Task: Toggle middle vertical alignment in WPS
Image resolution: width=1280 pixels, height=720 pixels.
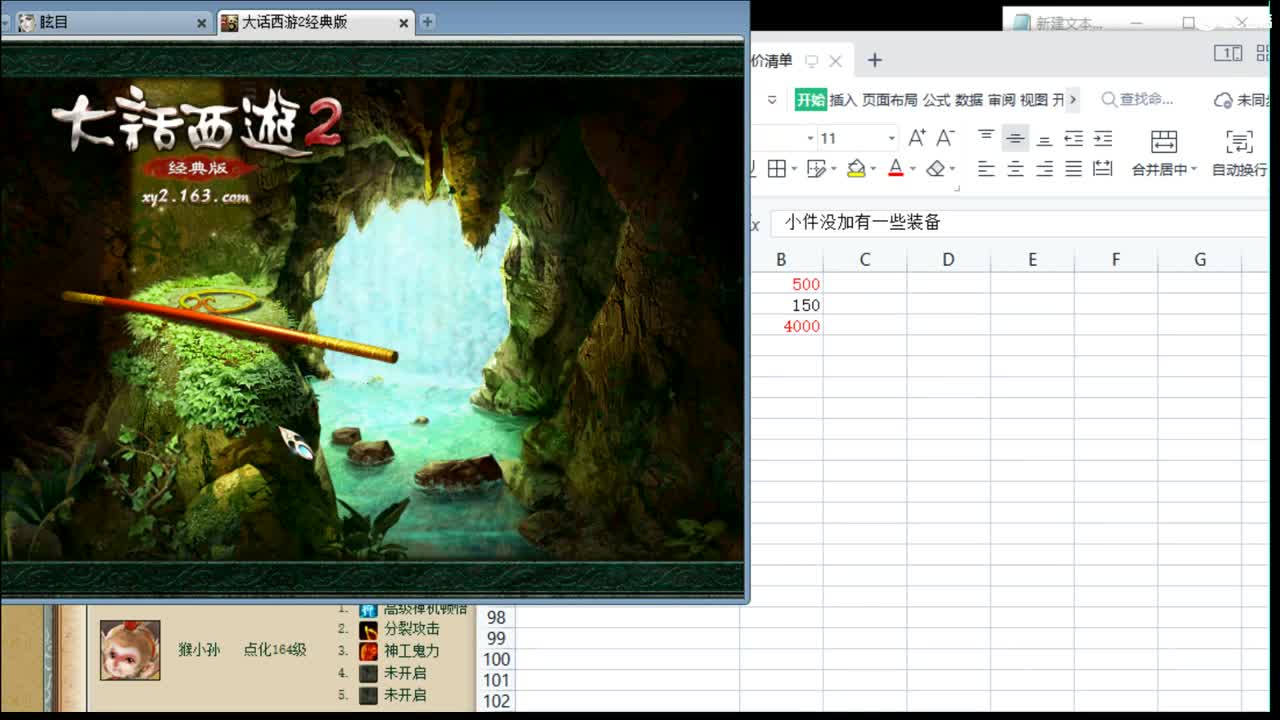Action: pyautogui.click(x=1015, y=138)
